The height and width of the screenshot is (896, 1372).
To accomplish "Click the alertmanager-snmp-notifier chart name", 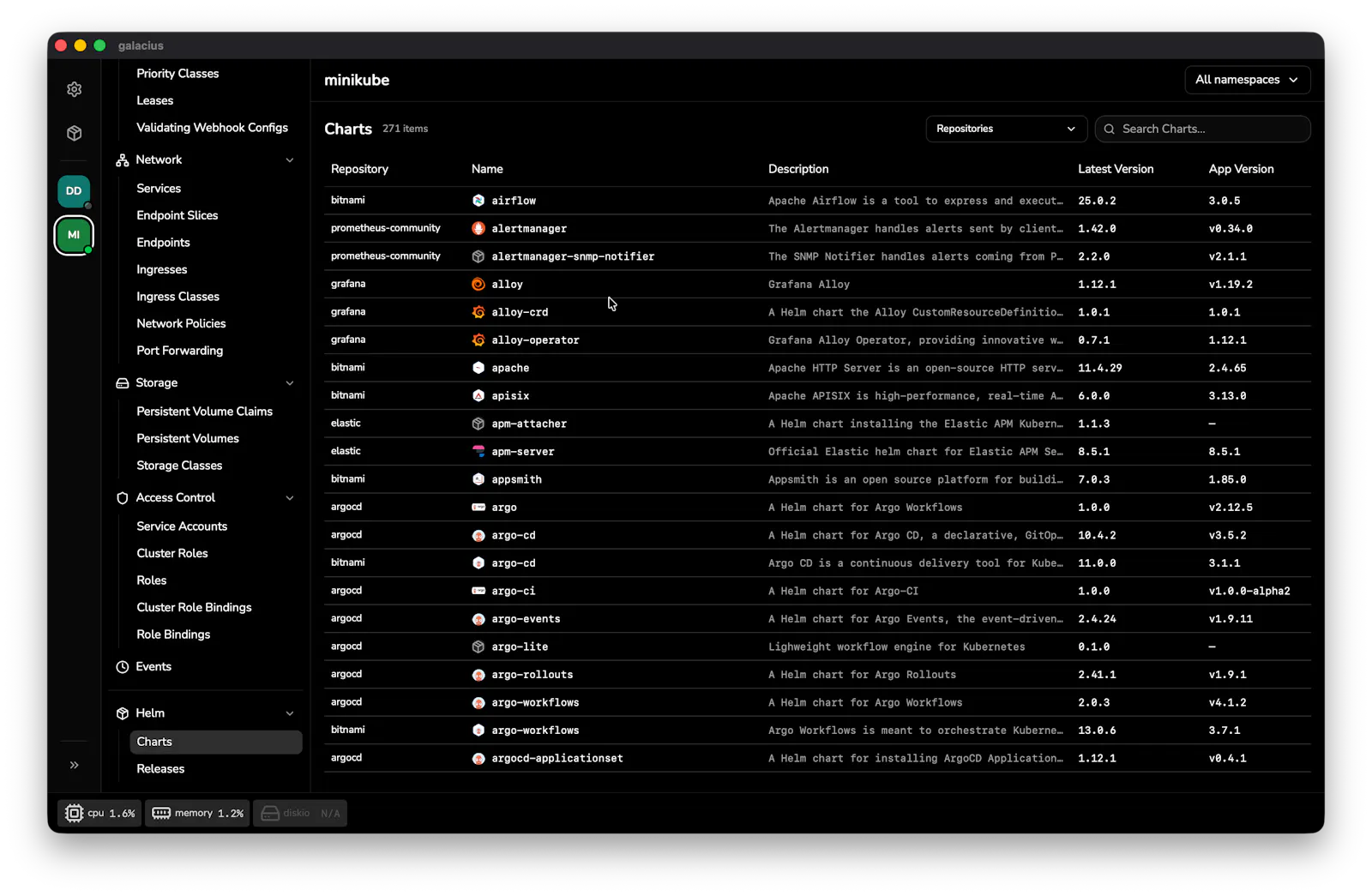I will pyautogui.click(x=573, y=256).
